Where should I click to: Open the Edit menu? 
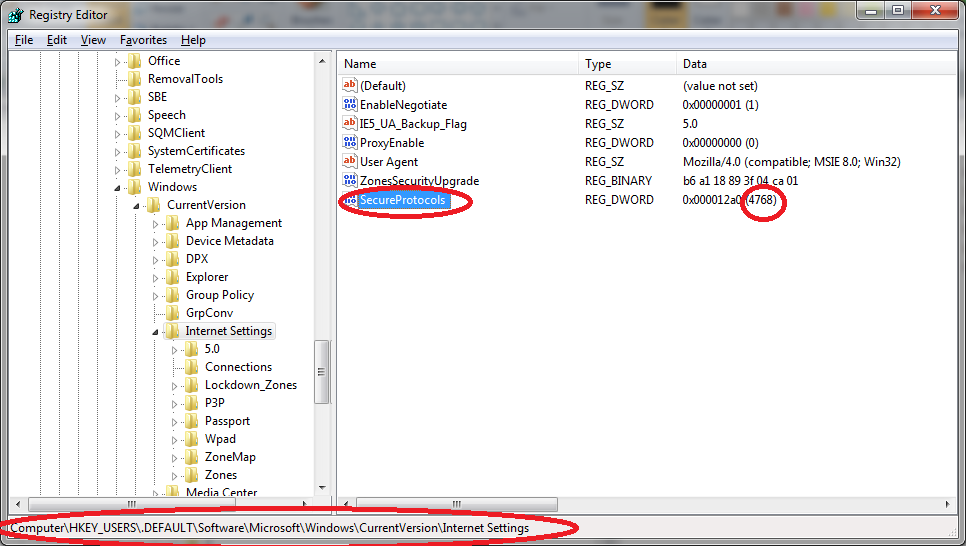point(57,40)
